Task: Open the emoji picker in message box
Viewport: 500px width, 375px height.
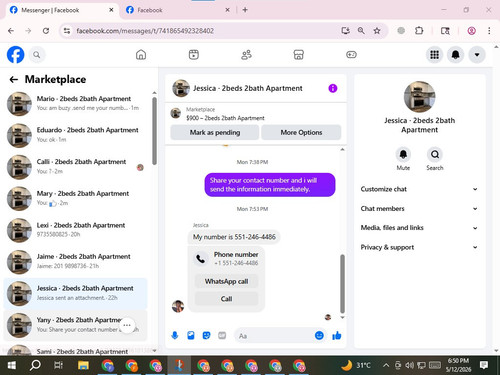Action: pyautogui.click(x=319, y=335)
